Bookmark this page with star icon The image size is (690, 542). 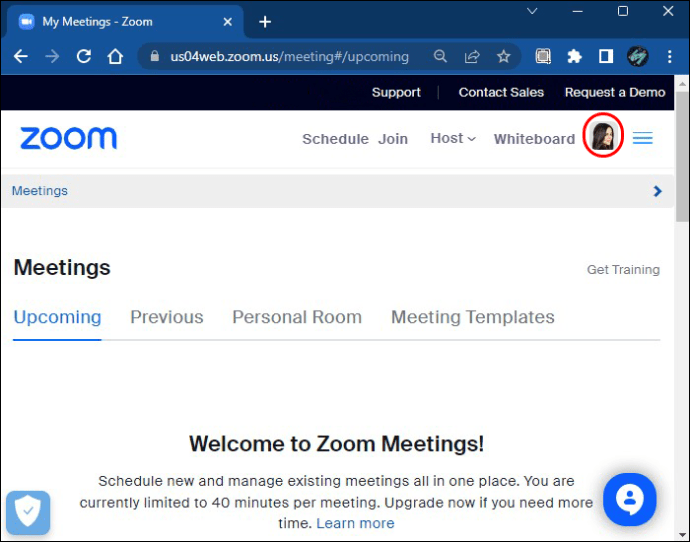click(503, 56)
